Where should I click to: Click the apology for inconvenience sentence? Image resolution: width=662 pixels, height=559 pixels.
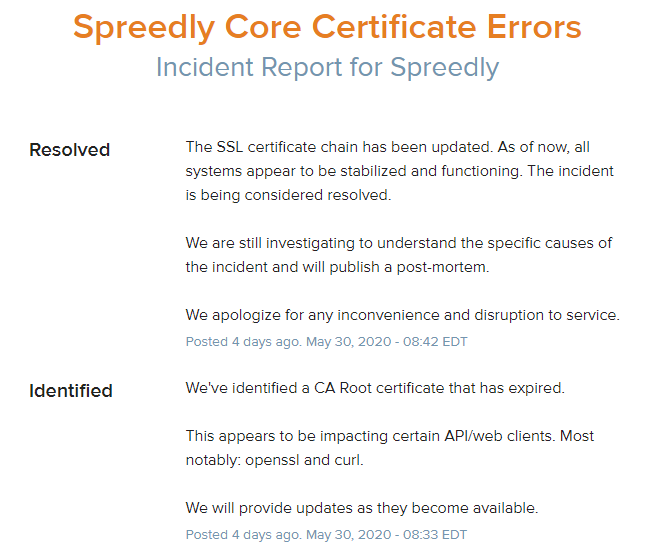[402, 315]
